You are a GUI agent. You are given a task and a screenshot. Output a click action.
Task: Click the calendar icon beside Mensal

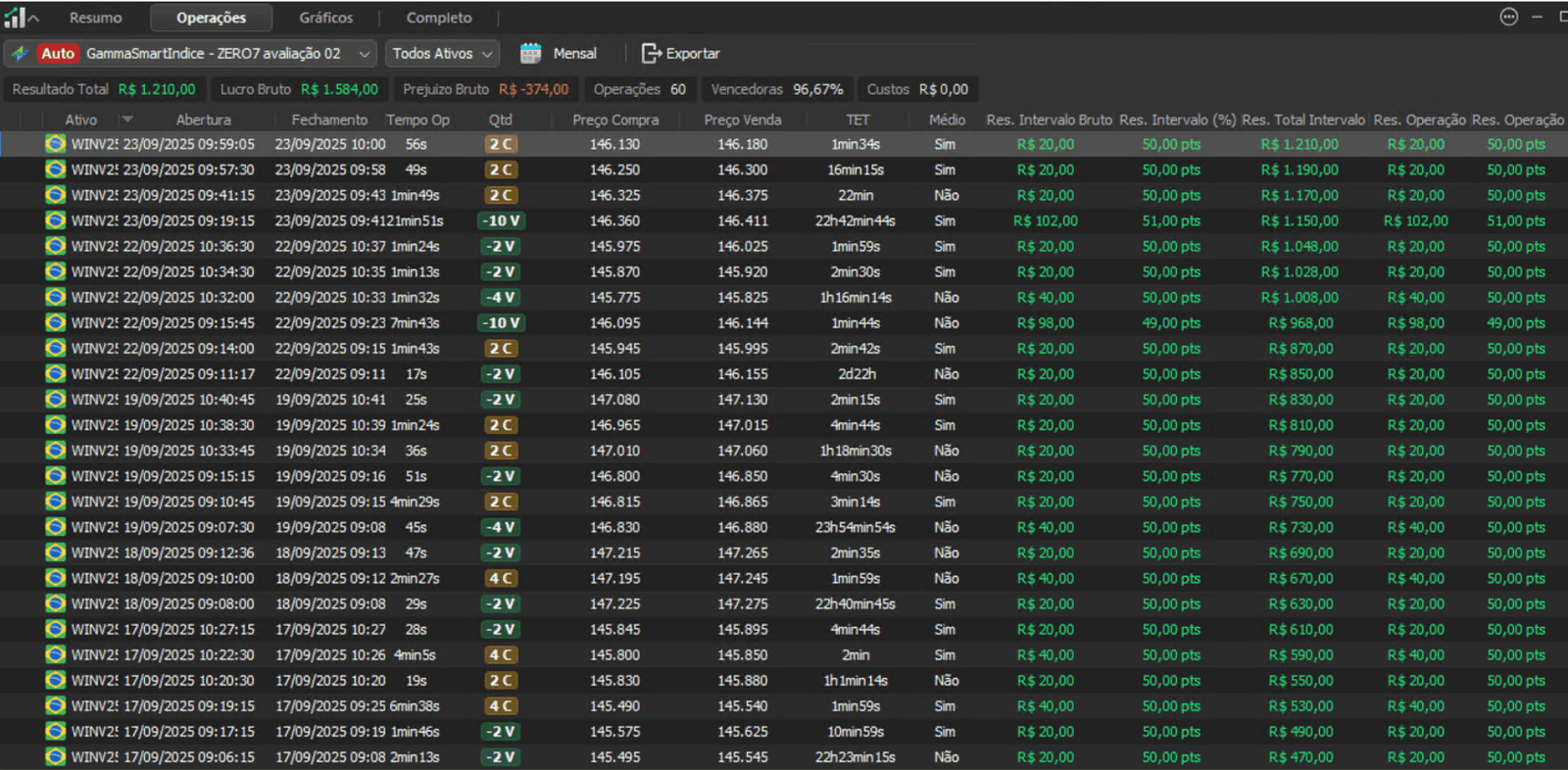[x=530, y=53]
